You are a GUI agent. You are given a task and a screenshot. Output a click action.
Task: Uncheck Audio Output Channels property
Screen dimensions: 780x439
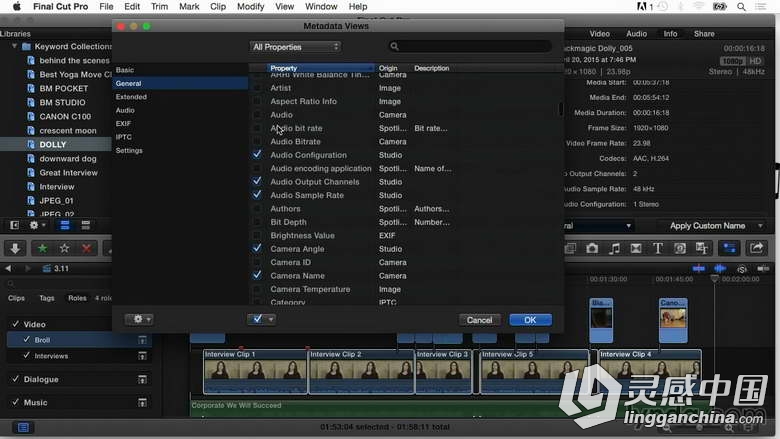click(257, 181)
